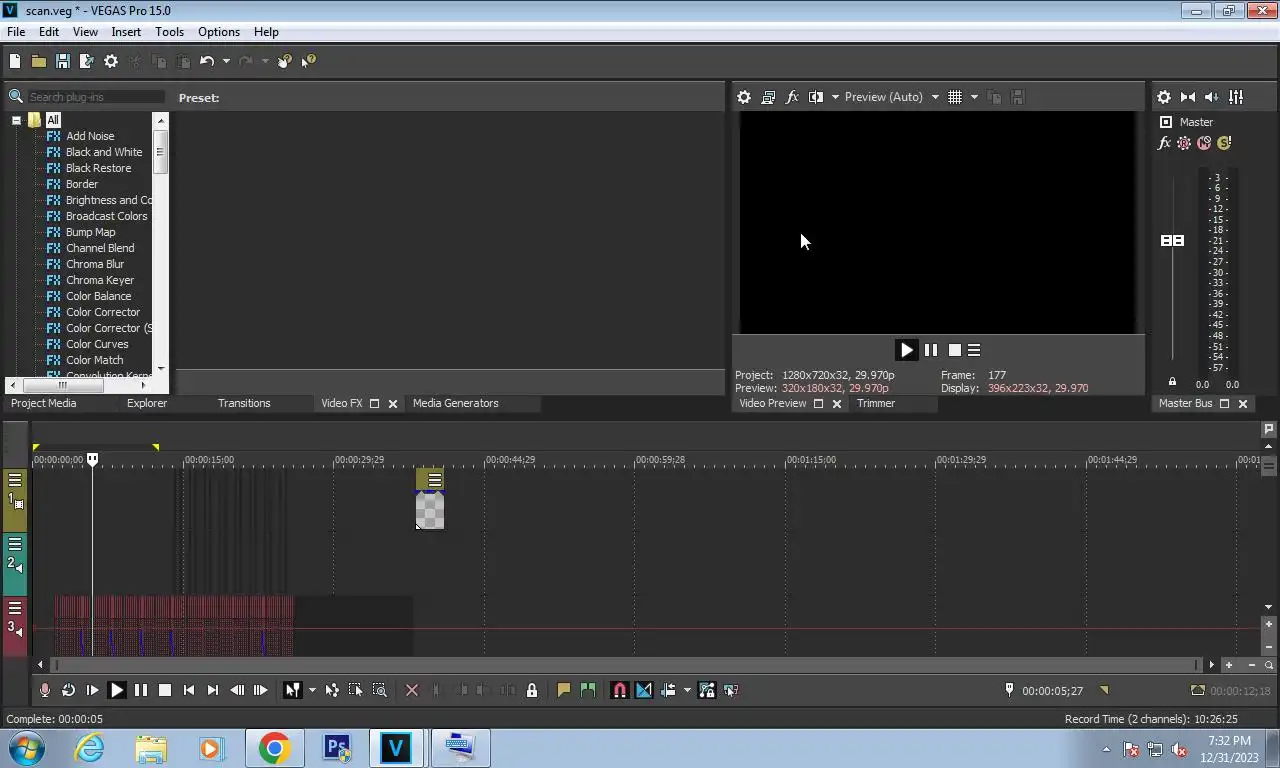Image resolution: width=1280 pixels, height=768 pixels.
Task: Click the Interactive Tutorials icon
Action: [285, 61]
